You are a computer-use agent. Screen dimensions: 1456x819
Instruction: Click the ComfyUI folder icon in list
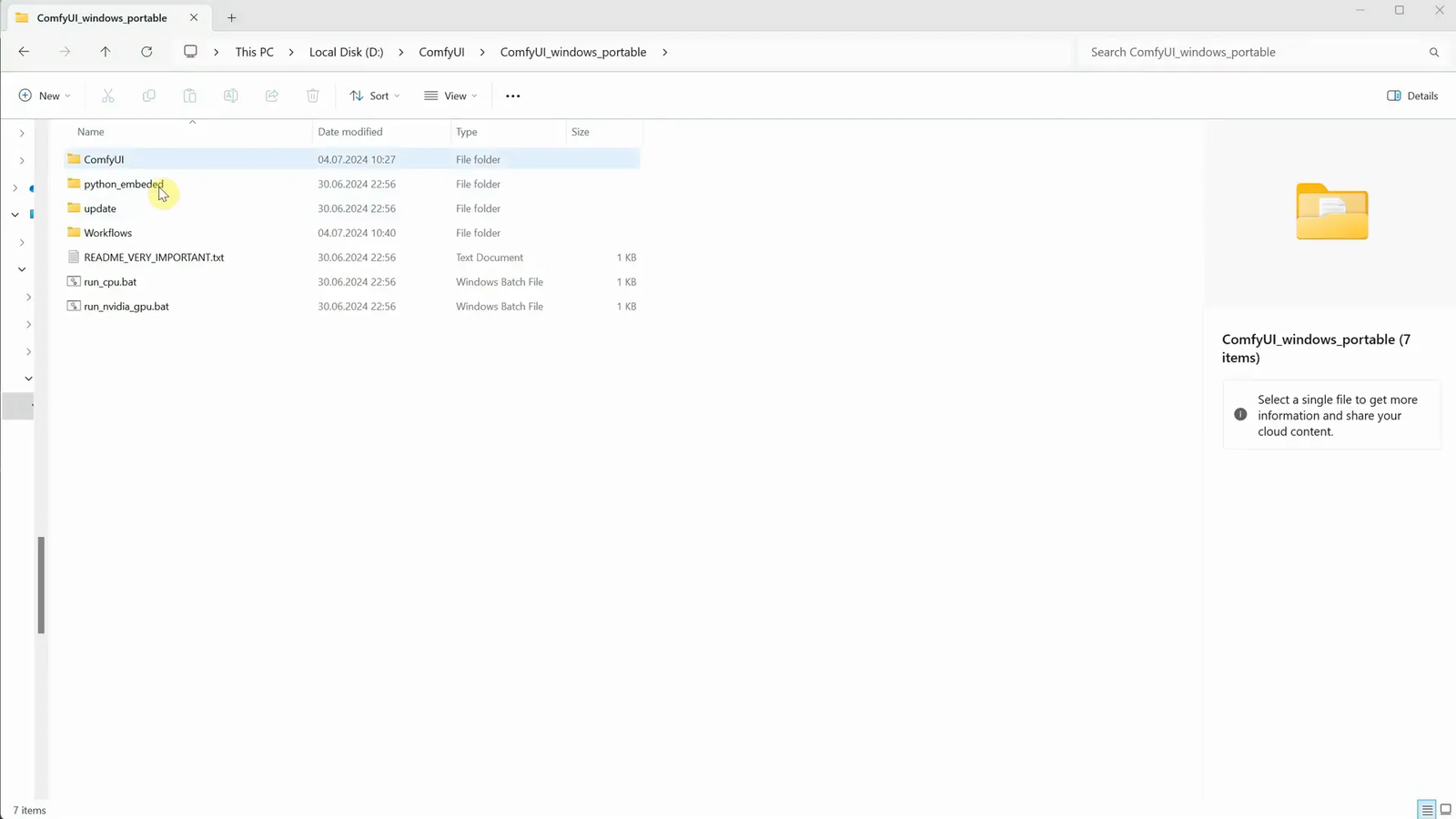click(x=74, y=159)
